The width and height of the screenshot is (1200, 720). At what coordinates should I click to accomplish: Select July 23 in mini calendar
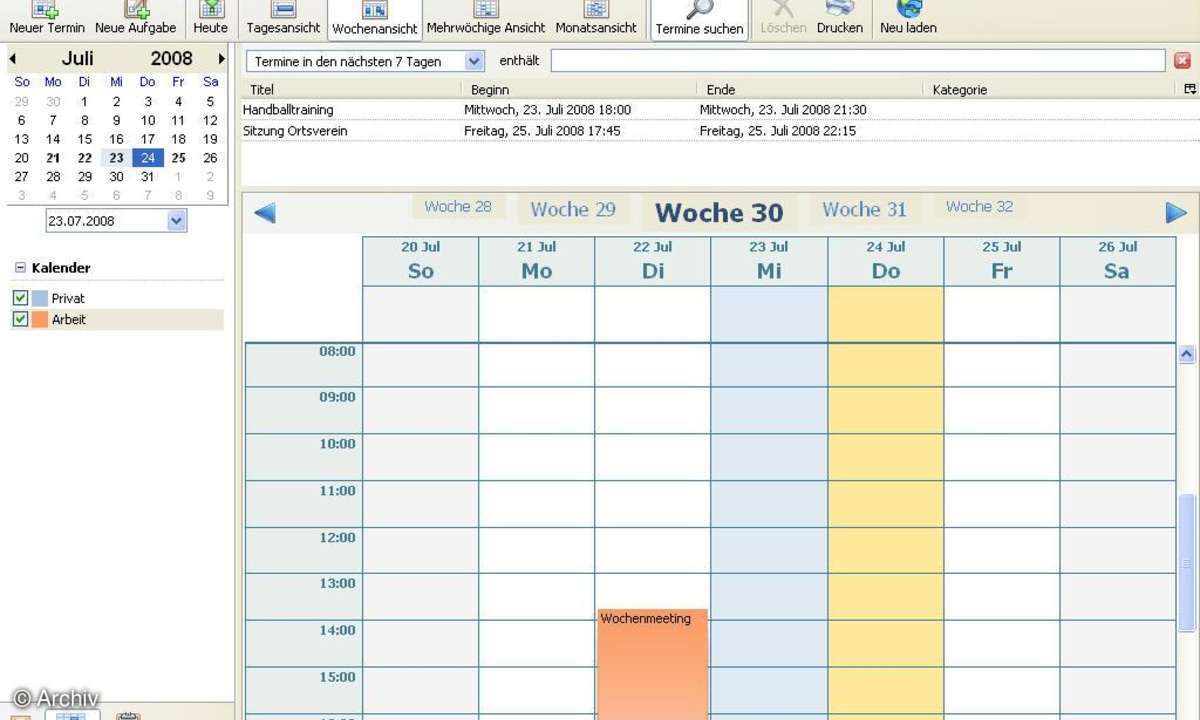click(x=116, y=158)
